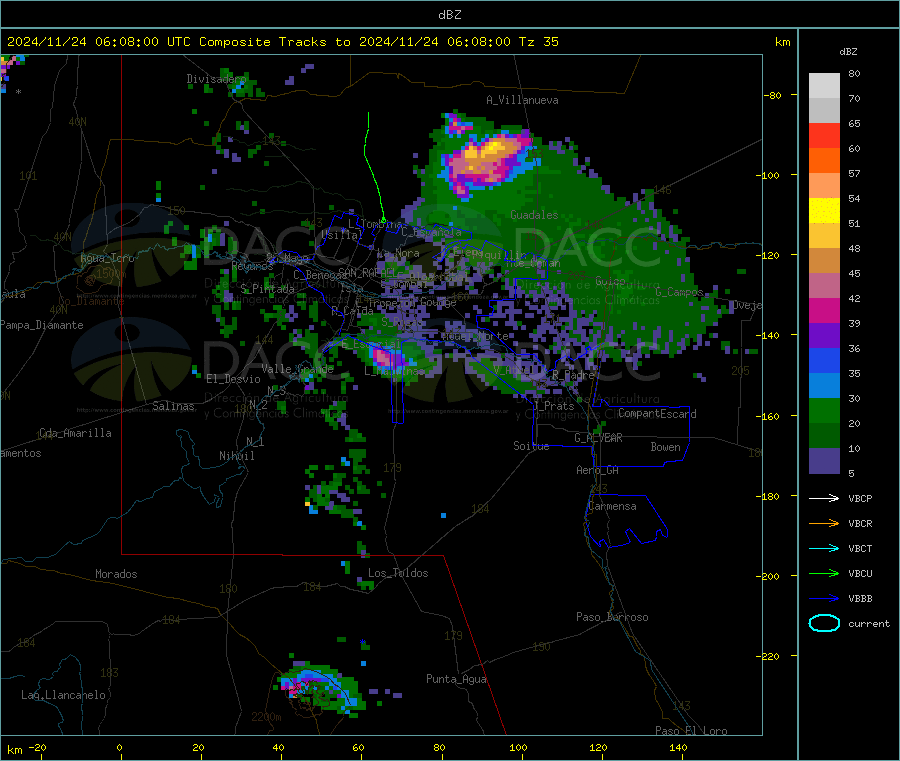This screenshot has height=761, width=900.
Task: Click the 'Nihuil' map label
Action: pos(236,456)
